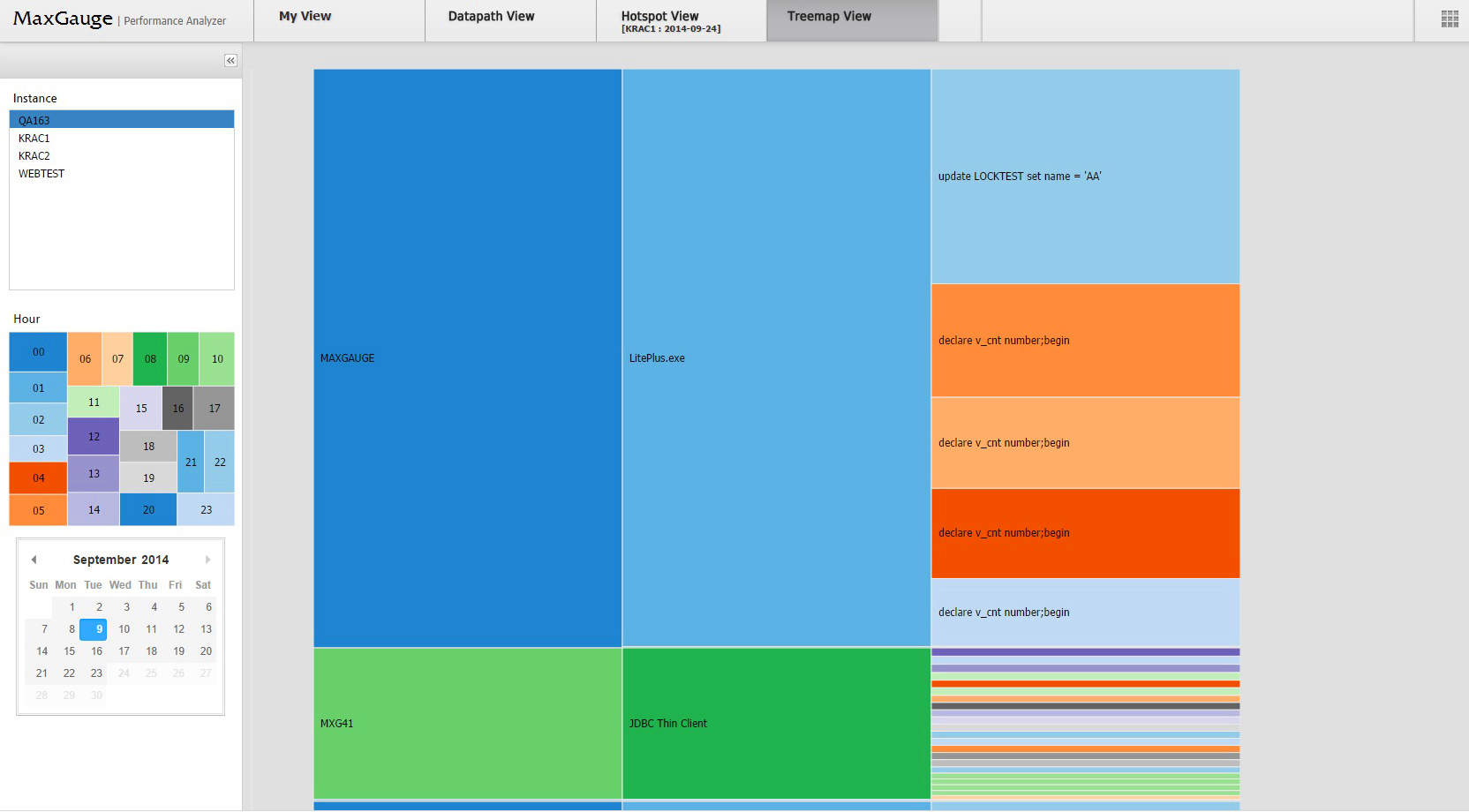The image size is (1469, 812).
Task: Open the LitePlus.exe treemap block
Action: point(777,358)
